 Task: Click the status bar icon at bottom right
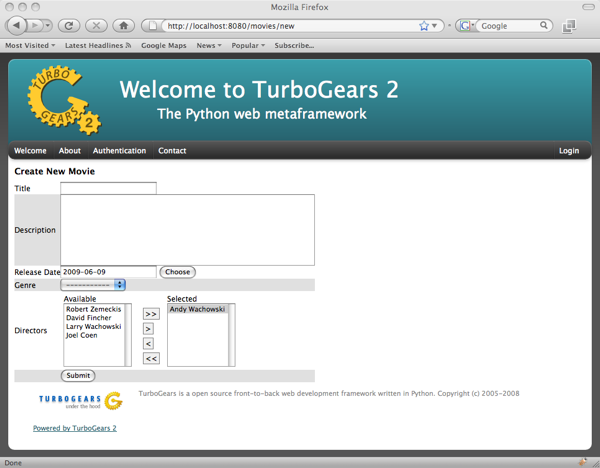tap(583, 462)
